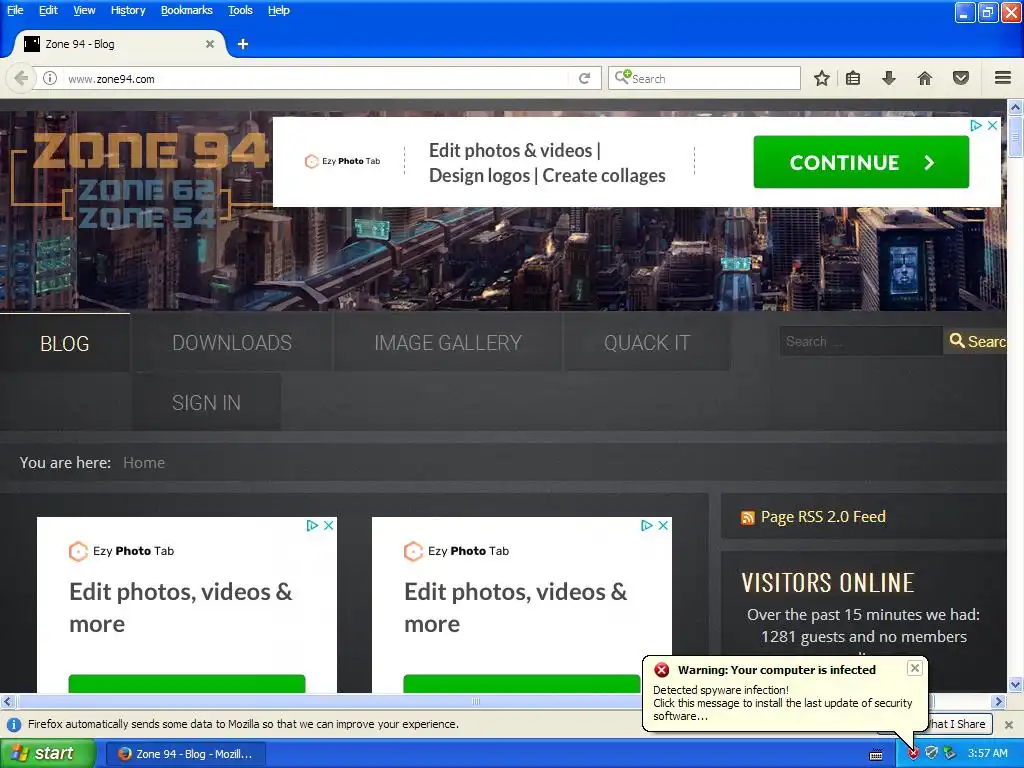Open the Bookmarks menu
Screen dimensions: 1024x768
pyautogui.click(x=187, y=10)
